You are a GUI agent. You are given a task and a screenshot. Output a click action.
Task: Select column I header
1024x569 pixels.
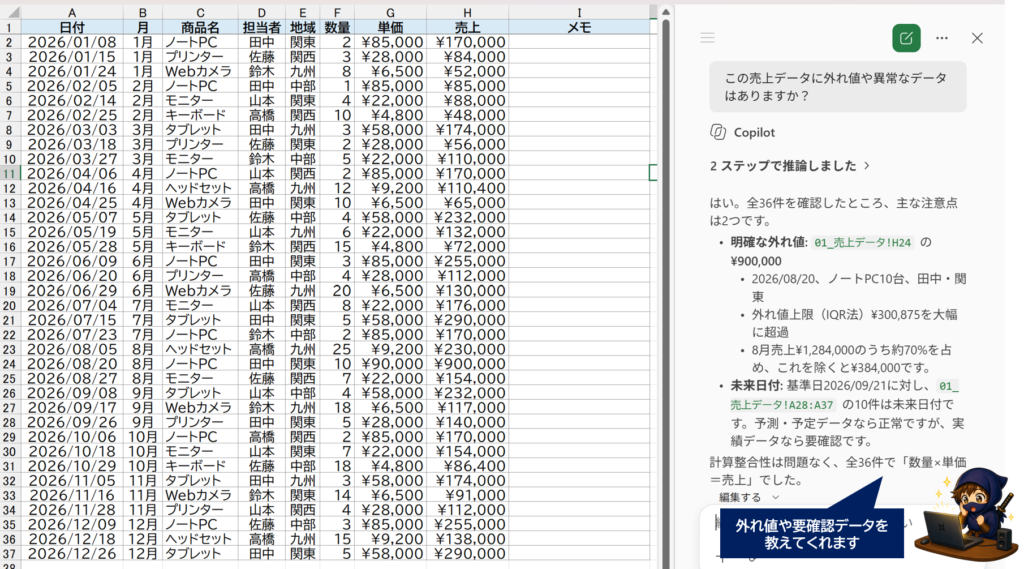(x=579, y=12)
